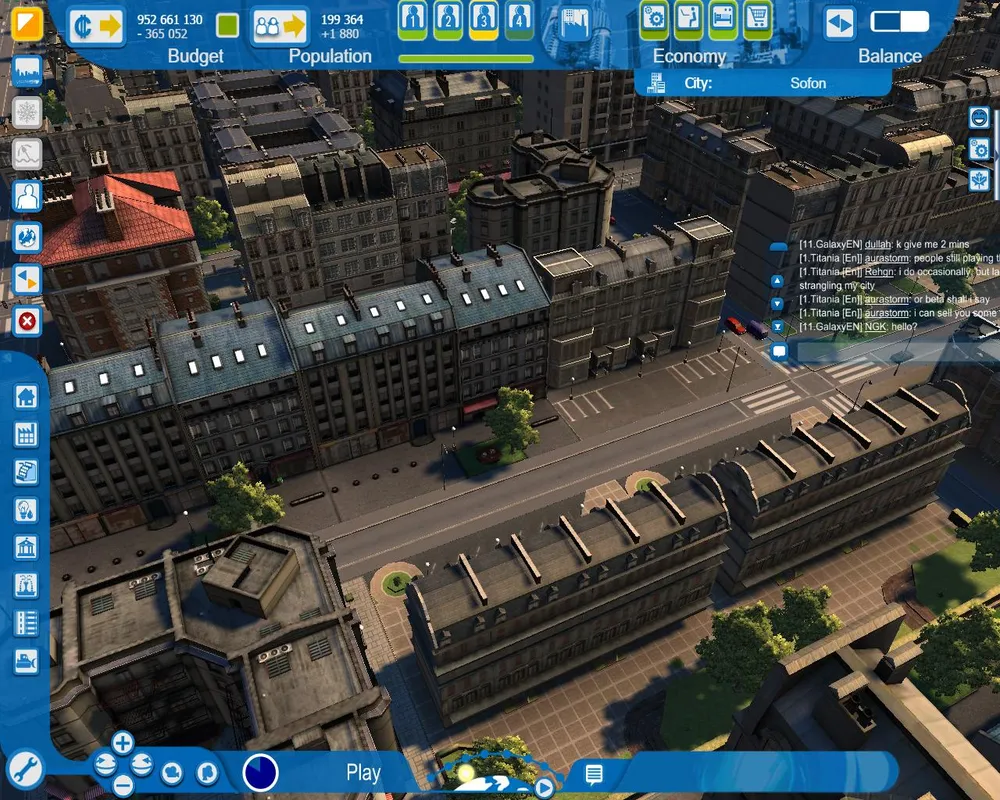Screen dimensions: 1000x800
Task: Zoom in with the plus button
Action: [x=122, y=743]
